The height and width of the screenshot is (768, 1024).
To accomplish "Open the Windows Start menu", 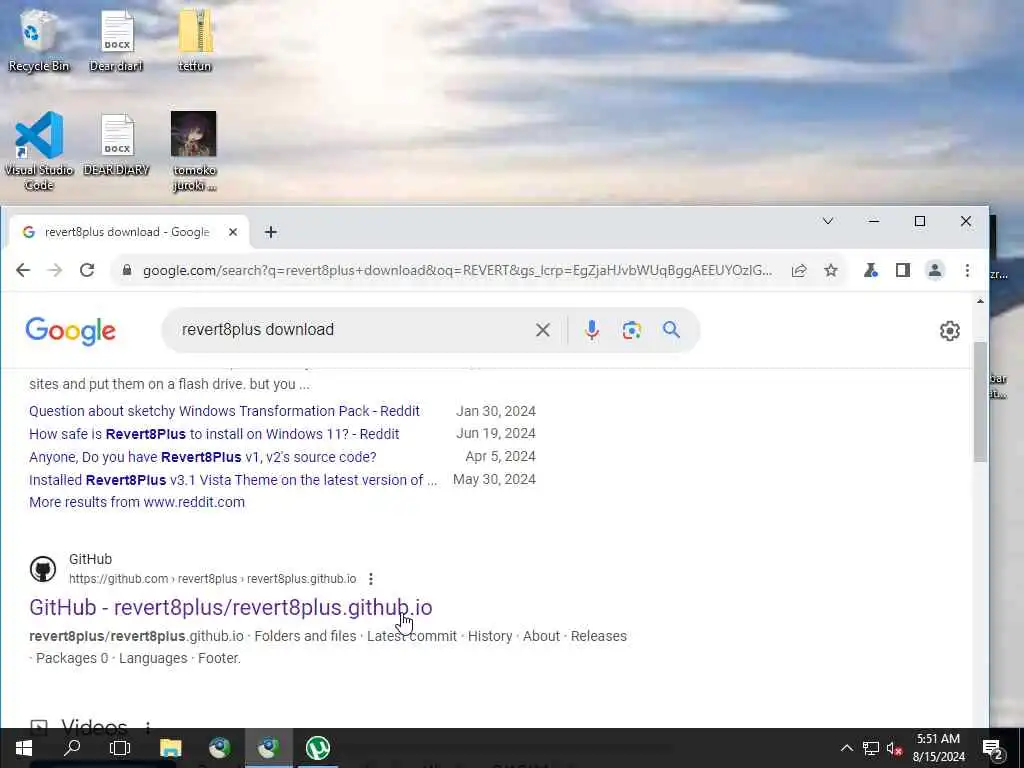I will (x=24, y=748).
